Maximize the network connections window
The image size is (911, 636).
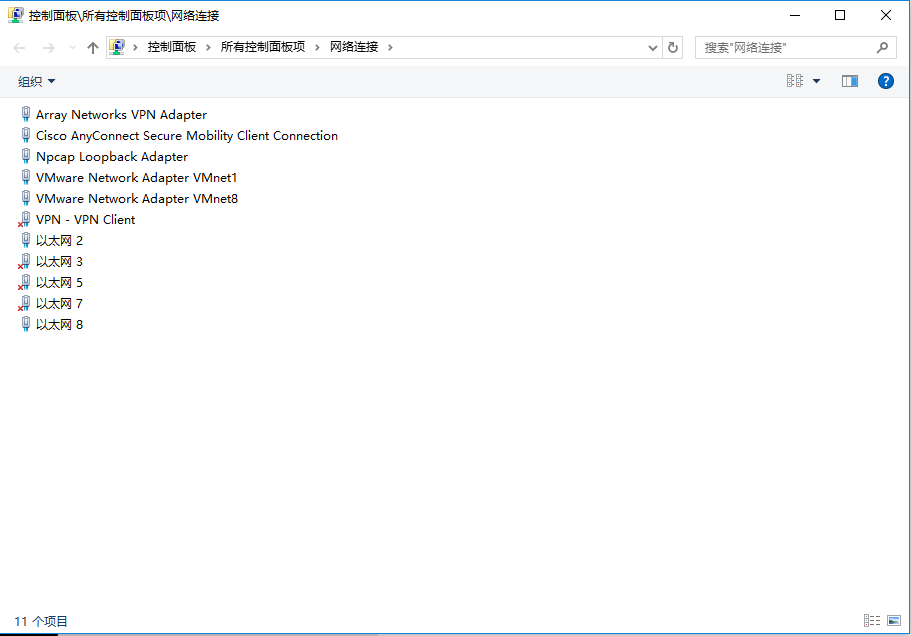click(840, 15)
